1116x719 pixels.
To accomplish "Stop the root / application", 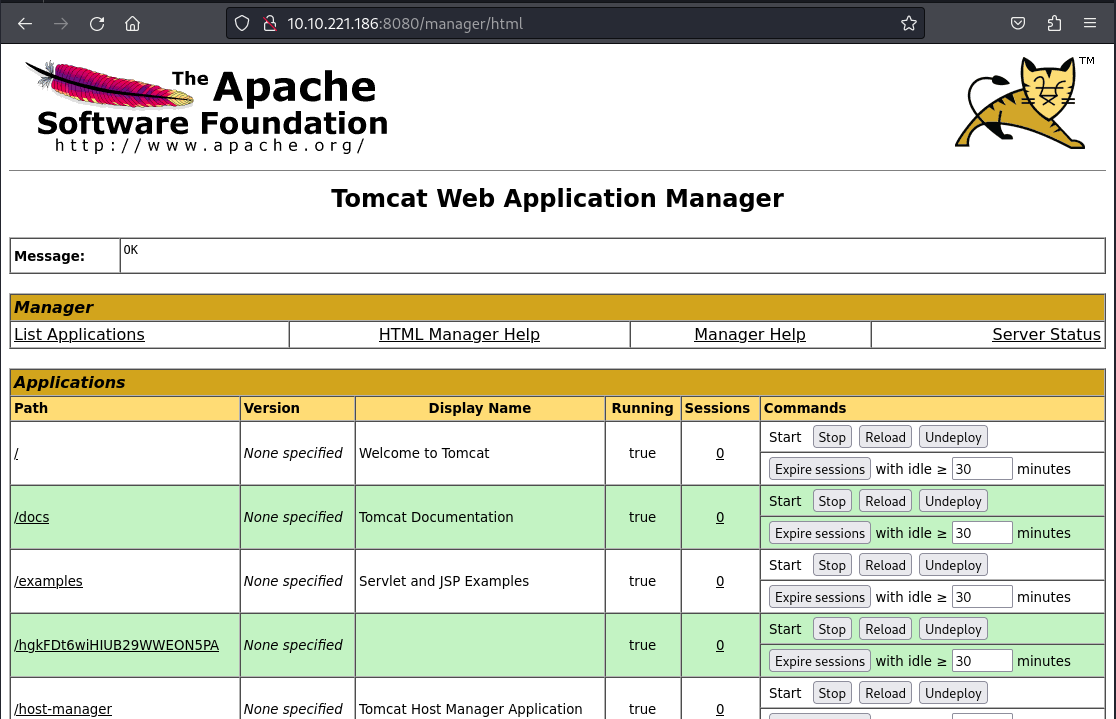I will pyautogui.click(x=832, y=437).
